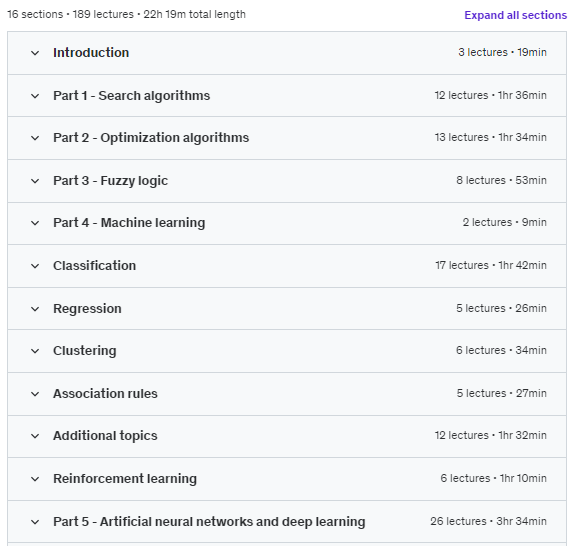Screen dimensions: 576x546
Task: Click the 6 lectures • 1hr 10min label
Action: coord(493,478)
